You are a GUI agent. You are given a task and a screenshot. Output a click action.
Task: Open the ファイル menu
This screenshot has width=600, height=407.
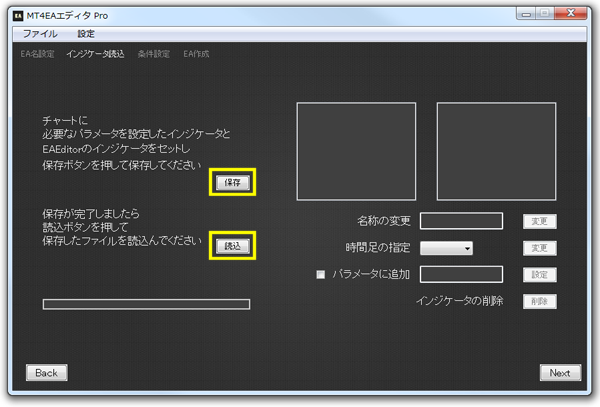(x=40, y=34)
